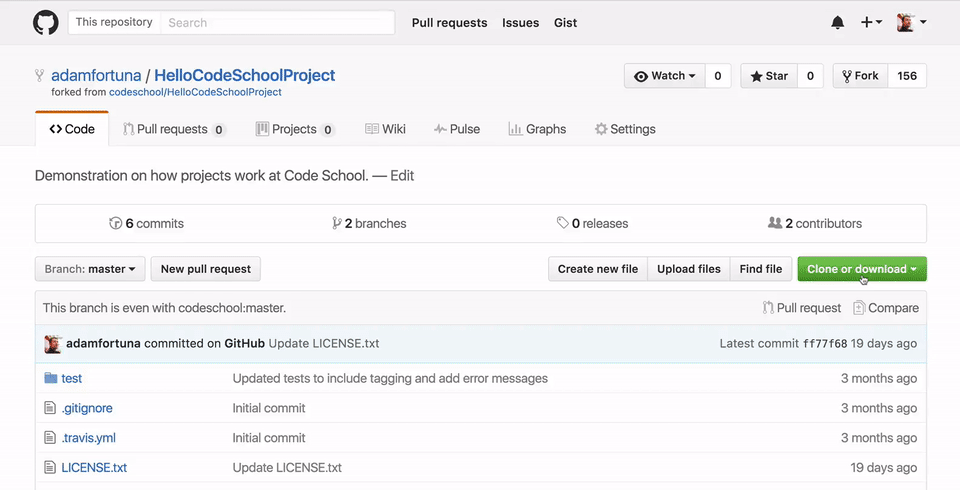Open the 'Update LICENSE.txt' latest commit message

tap(324, 344)
